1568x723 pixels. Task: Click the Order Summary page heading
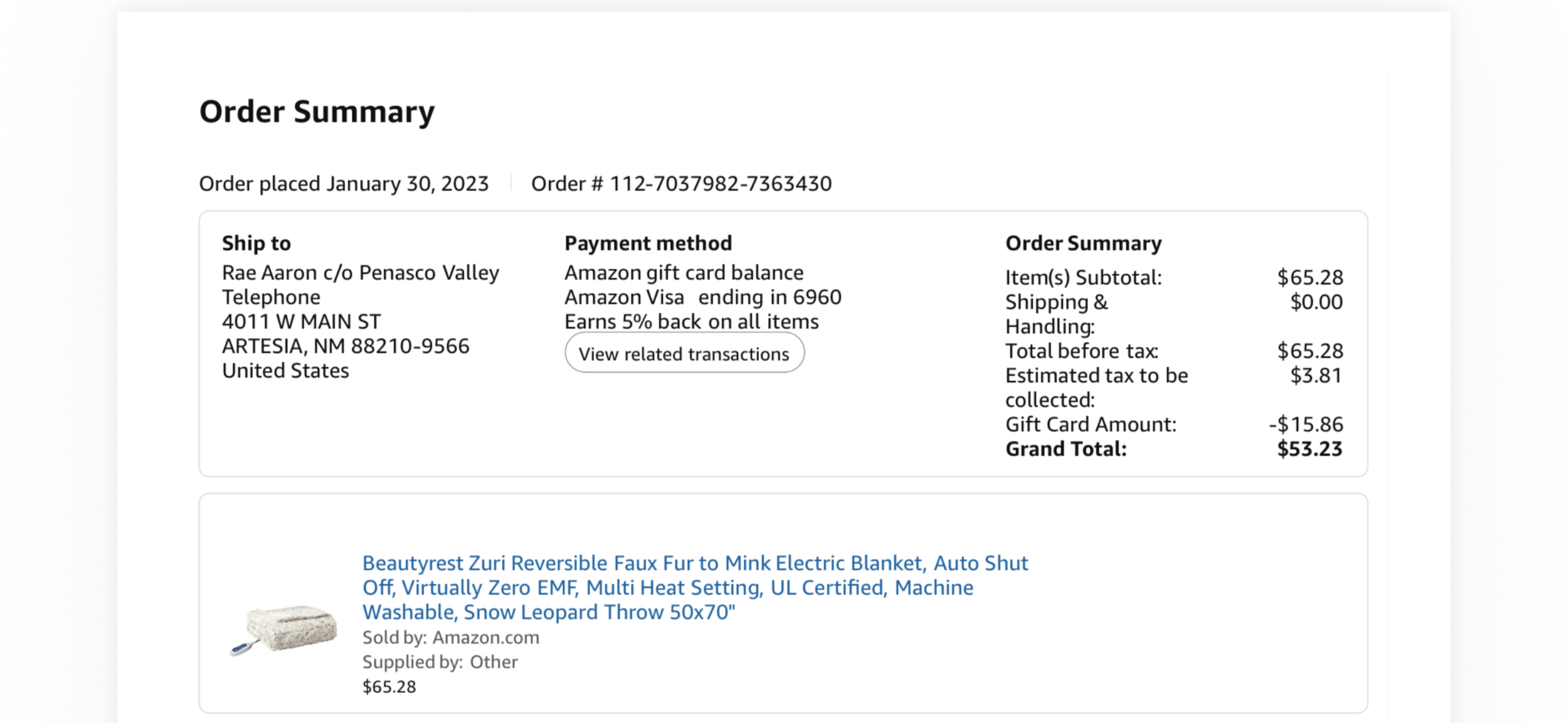coord(317,112)
